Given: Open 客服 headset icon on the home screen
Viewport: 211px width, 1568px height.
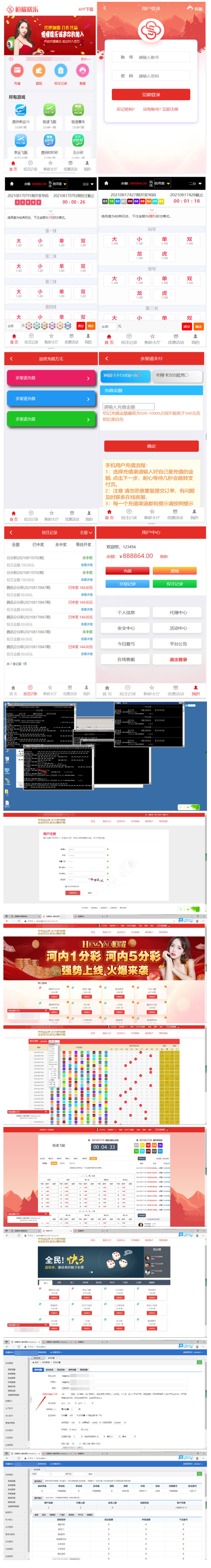Looking at the screenshot, I should (x=82, y=71).
